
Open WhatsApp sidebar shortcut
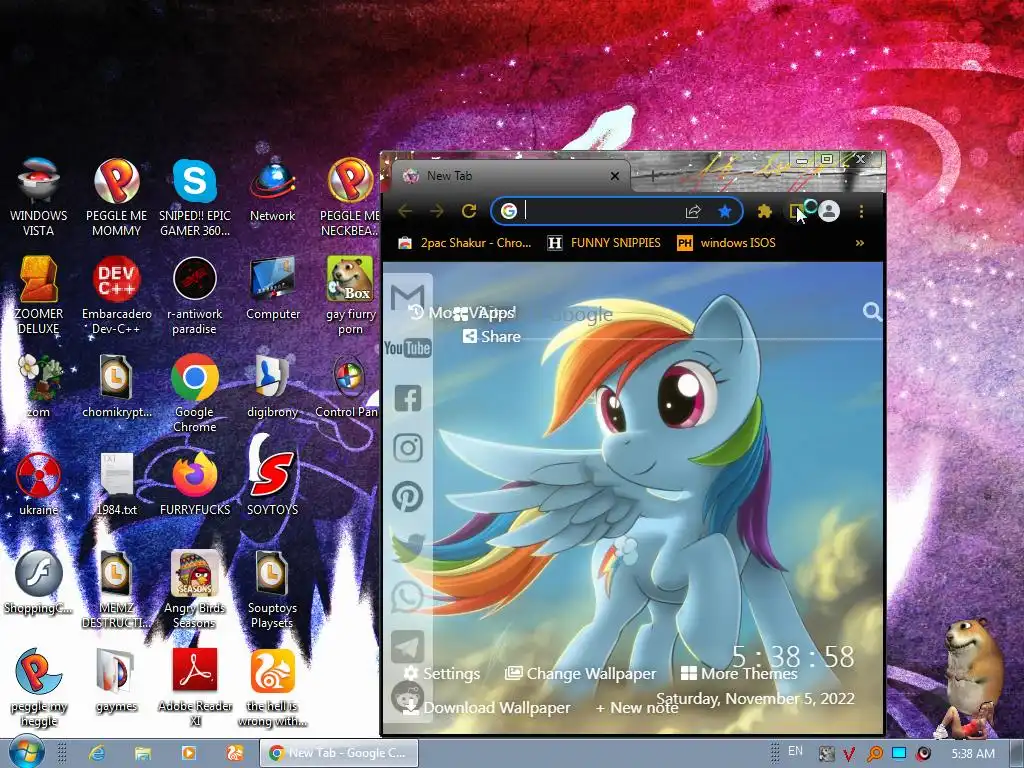(408, 596)
